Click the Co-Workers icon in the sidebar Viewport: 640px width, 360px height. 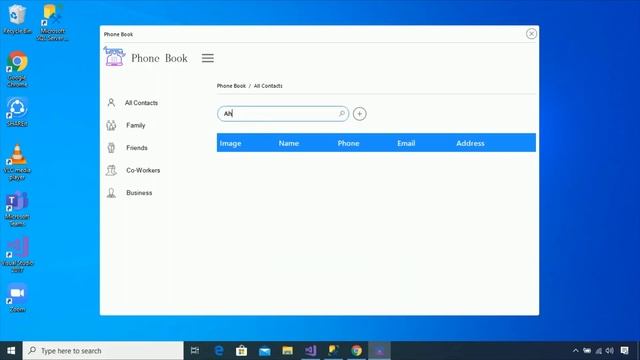(x=111, y=170)
